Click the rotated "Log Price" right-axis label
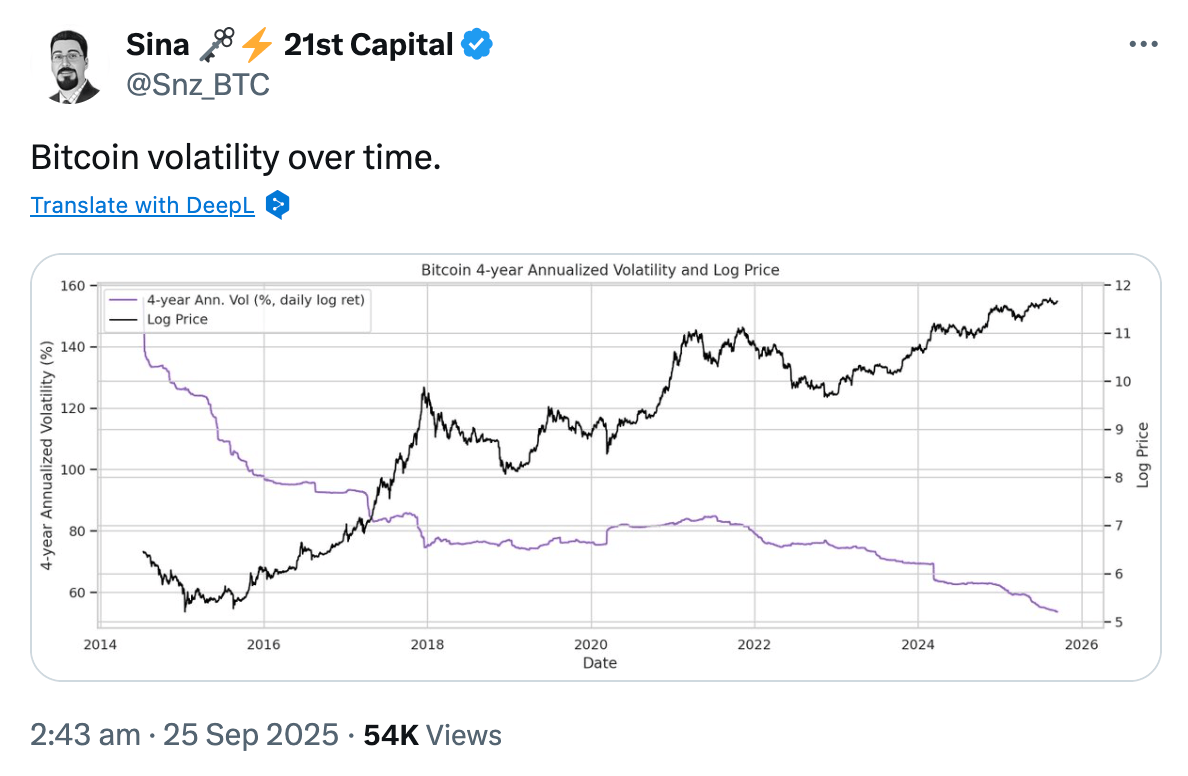 [1143, 455]
